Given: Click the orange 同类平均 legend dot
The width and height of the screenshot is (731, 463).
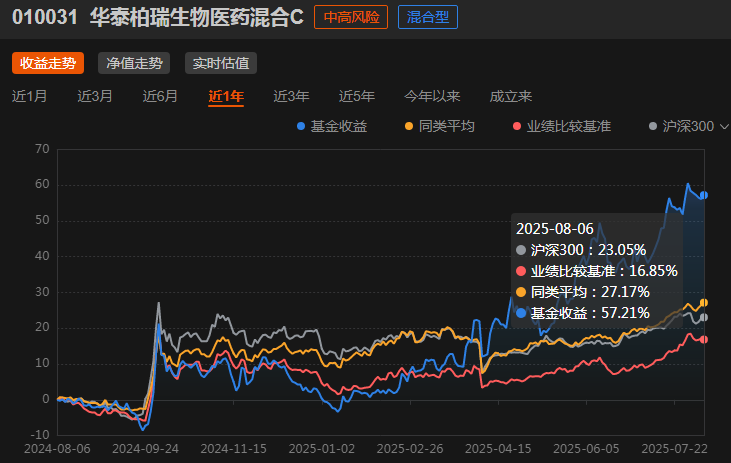Looking at the screenshot, I should (x=409, y=126).
